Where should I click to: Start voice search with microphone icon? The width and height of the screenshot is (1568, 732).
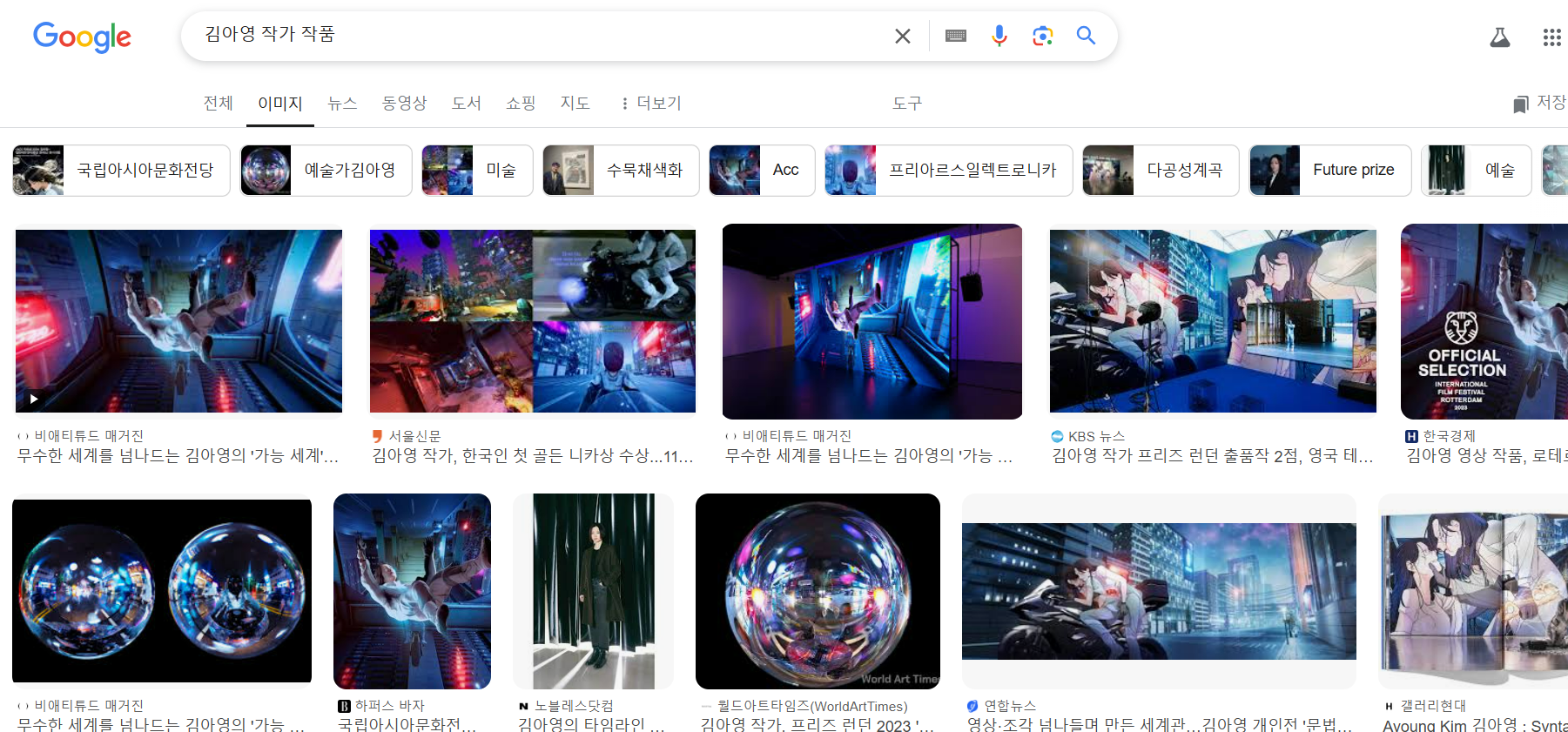pyautogui.click(x=999, y=36)
